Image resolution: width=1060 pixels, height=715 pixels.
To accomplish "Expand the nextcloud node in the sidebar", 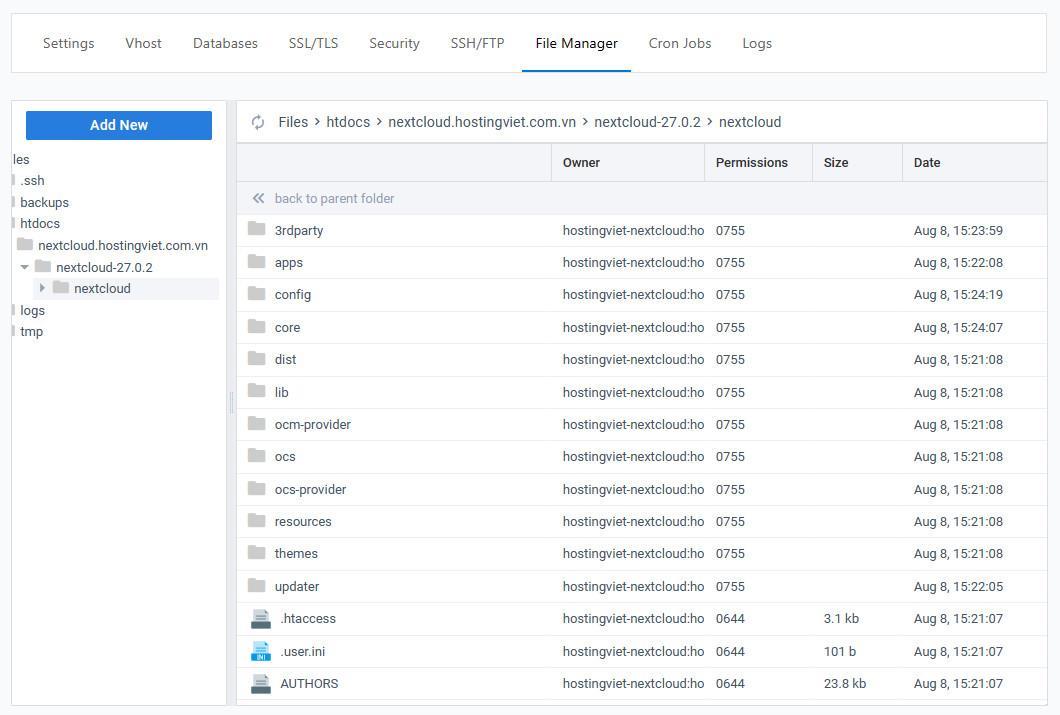I will click(42, 288).
